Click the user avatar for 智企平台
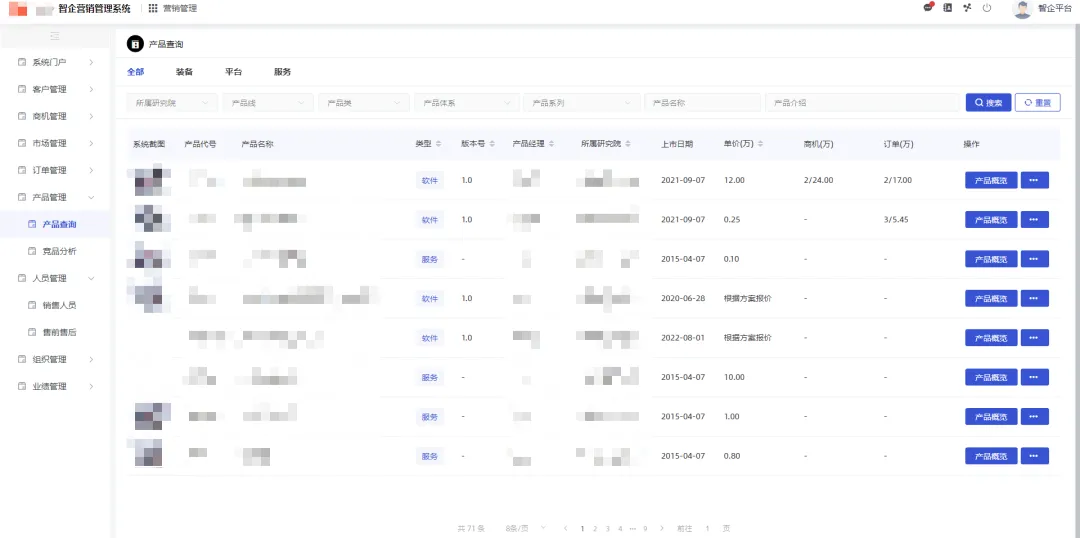 (1021, 9)
